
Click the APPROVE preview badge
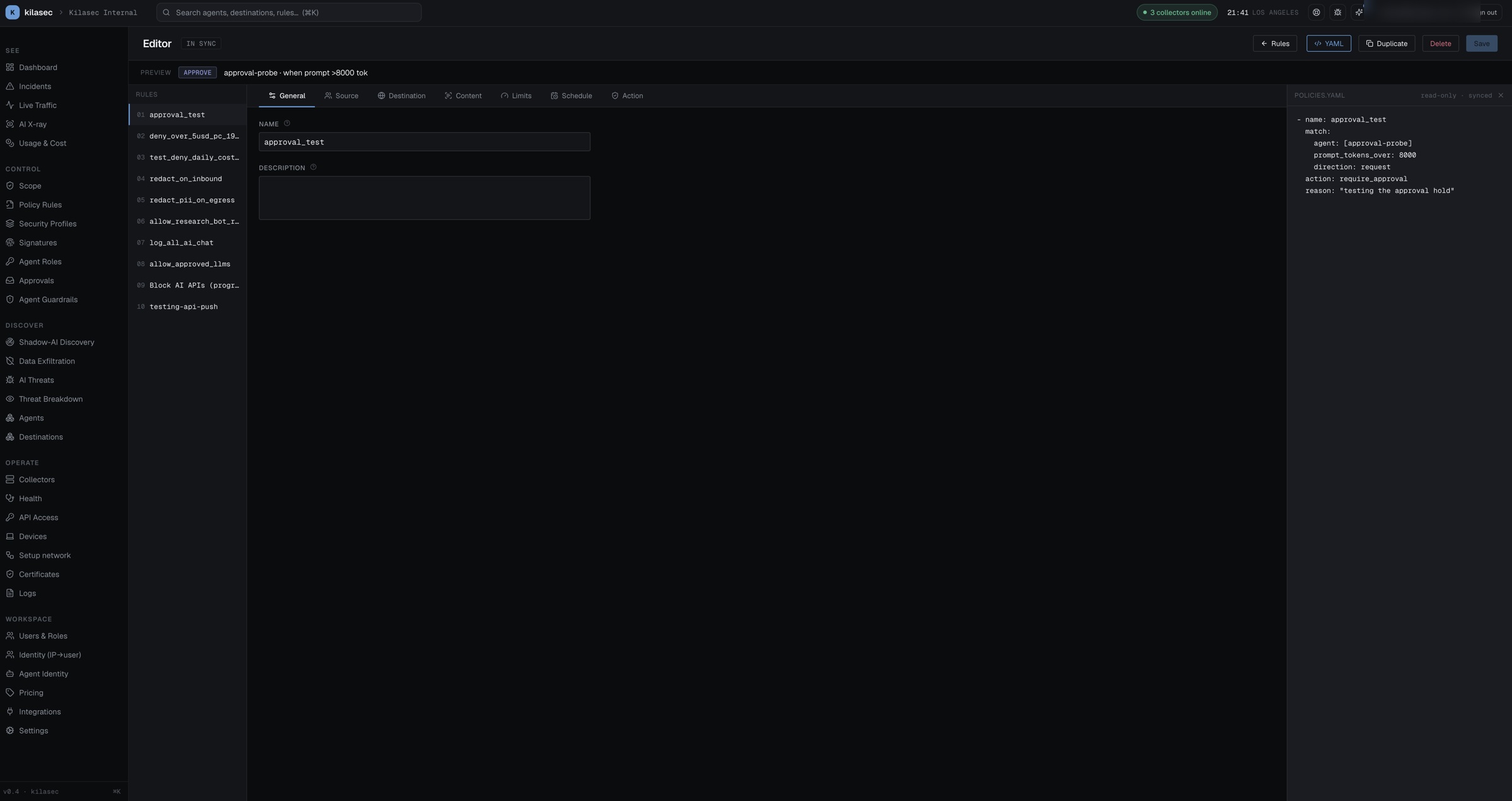pyautogui.click(x=197, y=72)
